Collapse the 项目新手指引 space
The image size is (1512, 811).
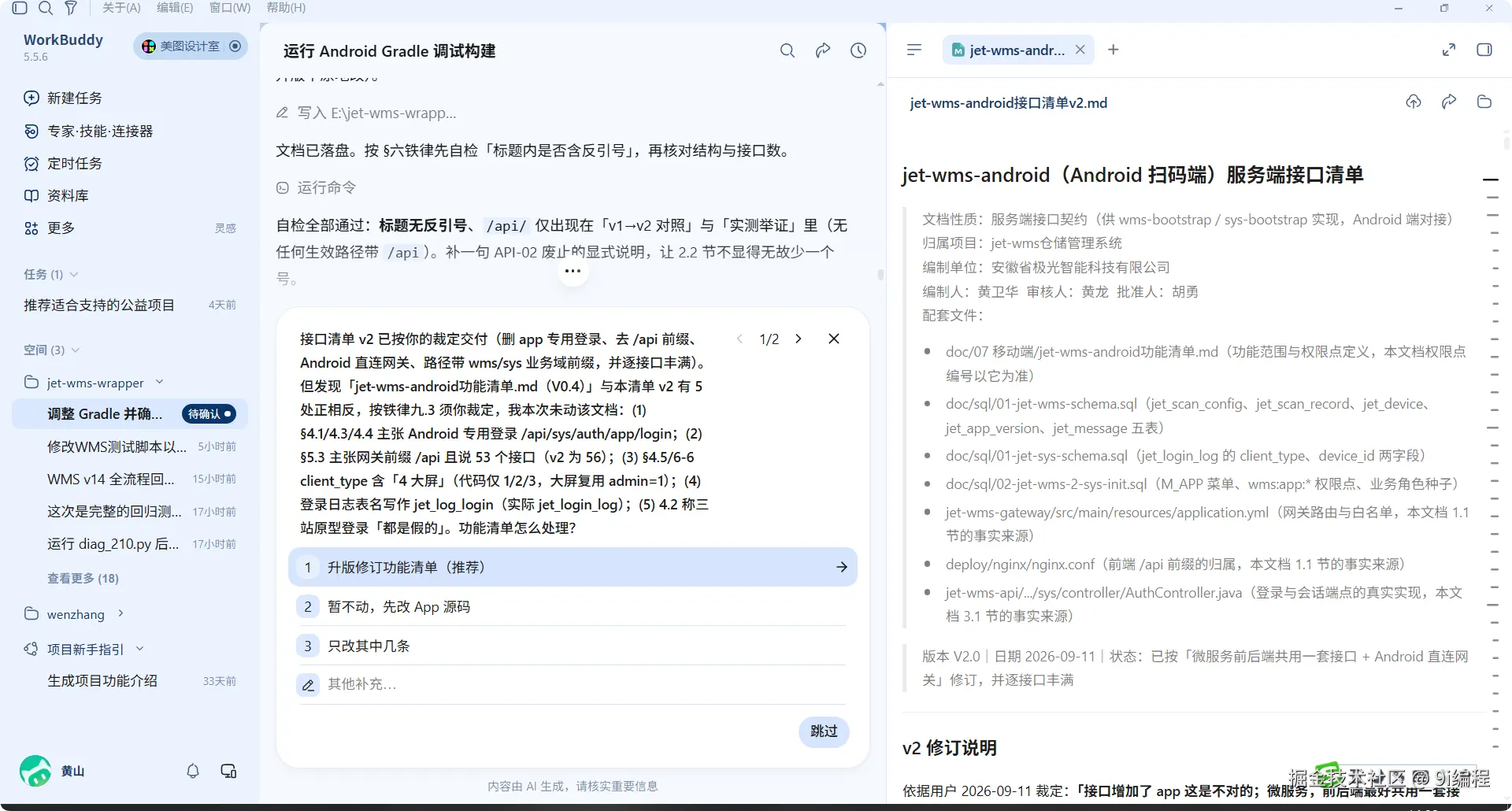(140, 649)
